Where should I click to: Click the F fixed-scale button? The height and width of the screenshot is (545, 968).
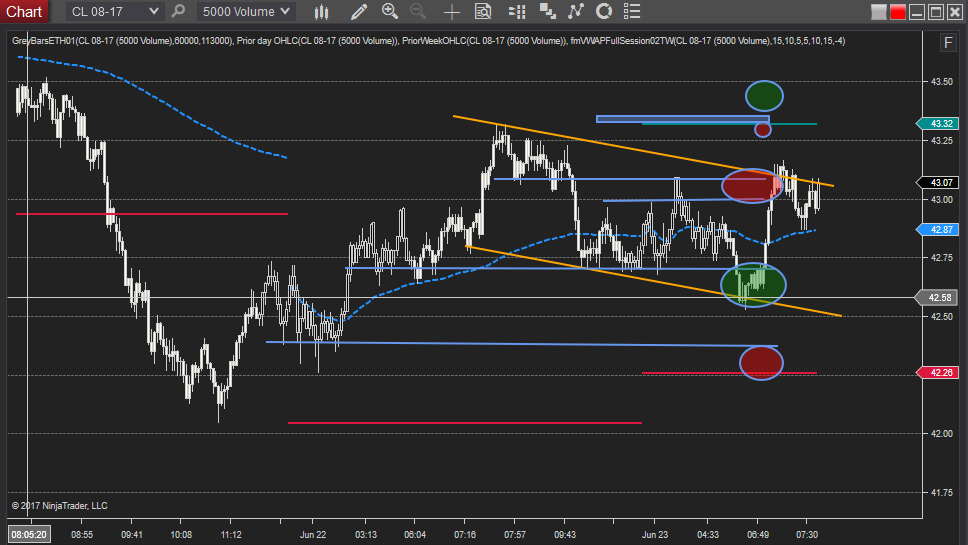coord(948,43)
